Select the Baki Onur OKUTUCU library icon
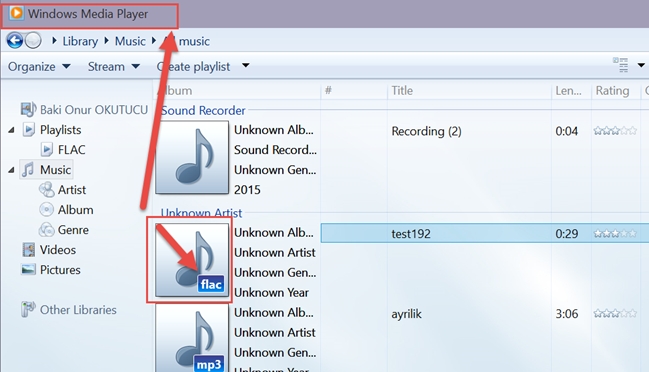 [28, 109]
